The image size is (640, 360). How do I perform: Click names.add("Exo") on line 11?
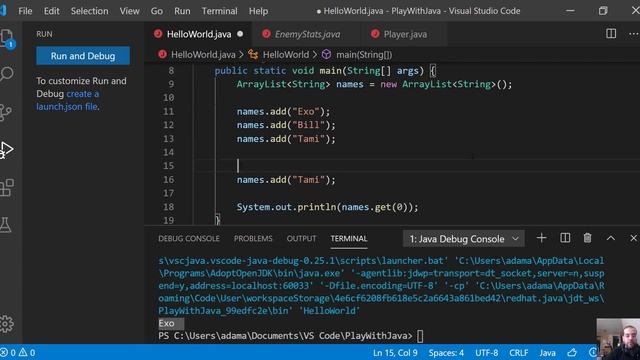point(283,111)
